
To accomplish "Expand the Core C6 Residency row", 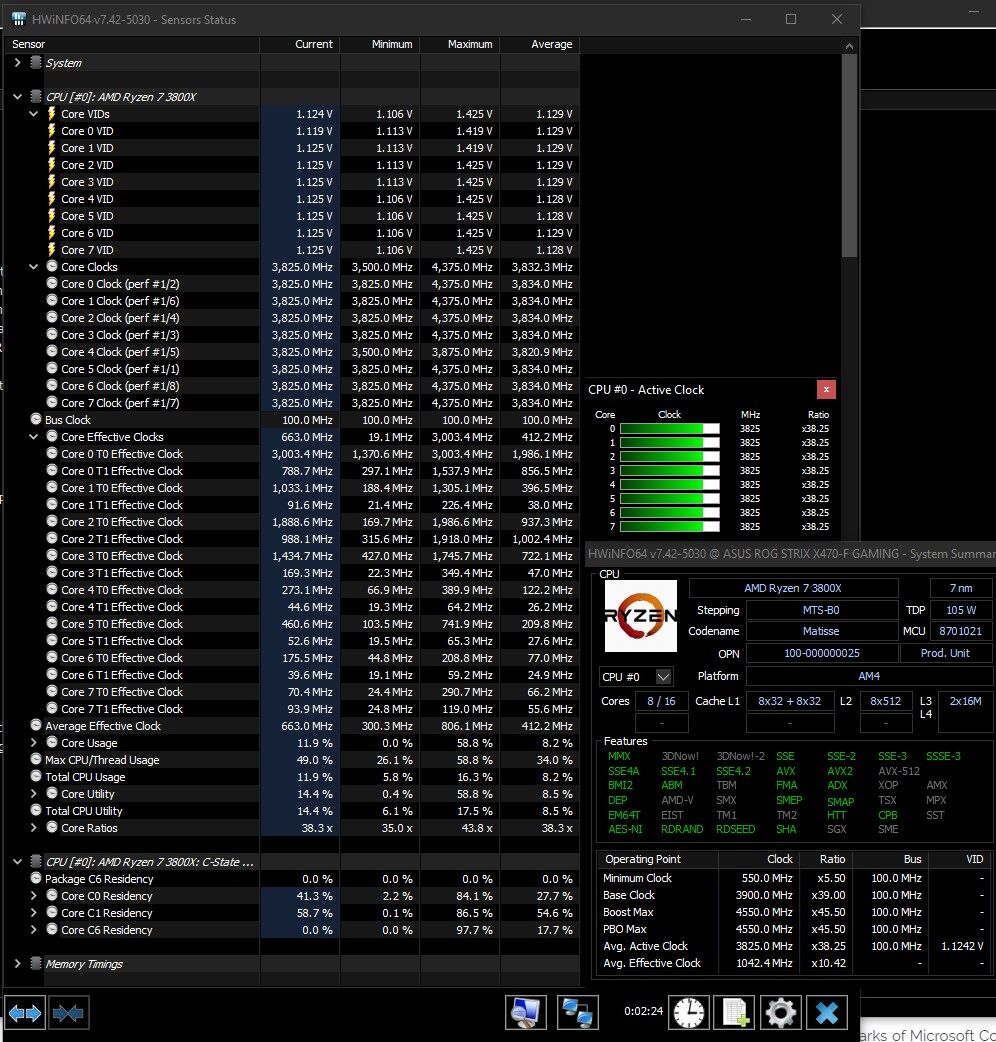I will pyautogui.click(x=34, y=930).
